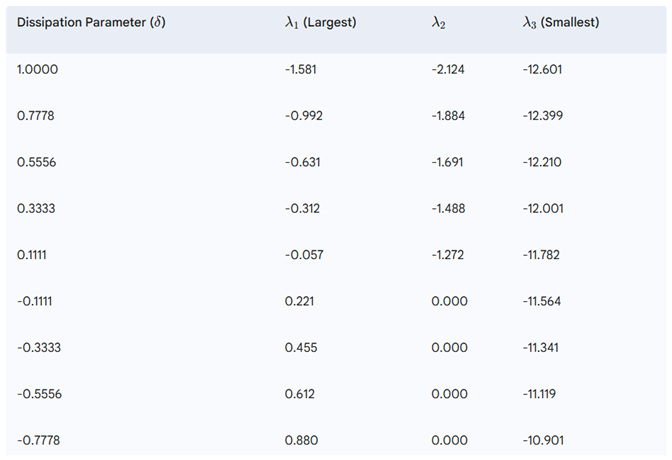
Task: Select the λ1 cell showing -0.057
Action: pos(304,255)
